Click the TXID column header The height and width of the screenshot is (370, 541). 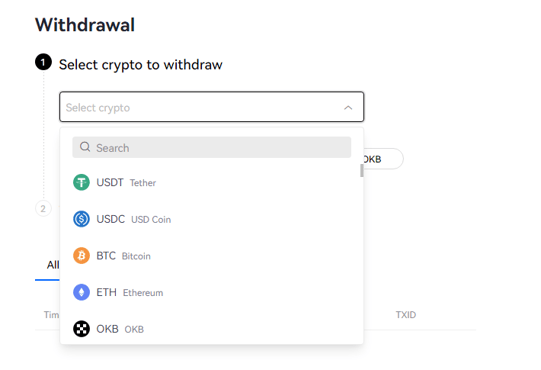406,315
